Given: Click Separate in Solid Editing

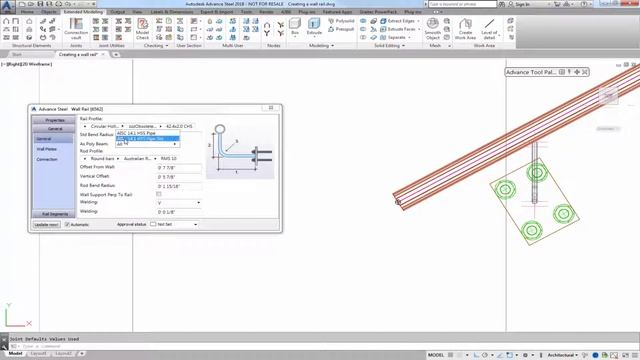Looking at the screenshot, I should (393, 37).
